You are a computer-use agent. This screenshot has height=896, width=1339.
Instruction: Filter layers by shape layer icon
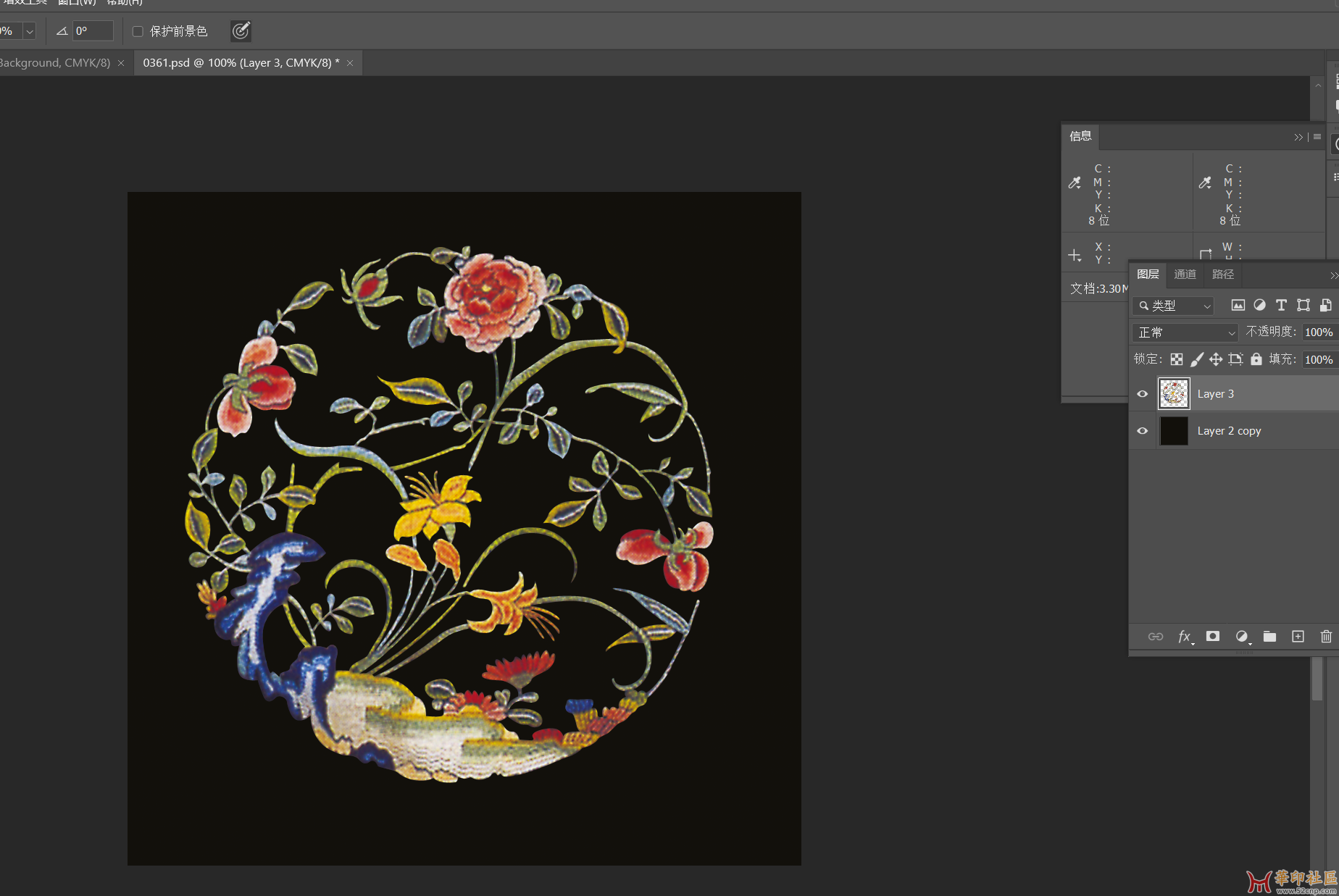point(1303,305)
